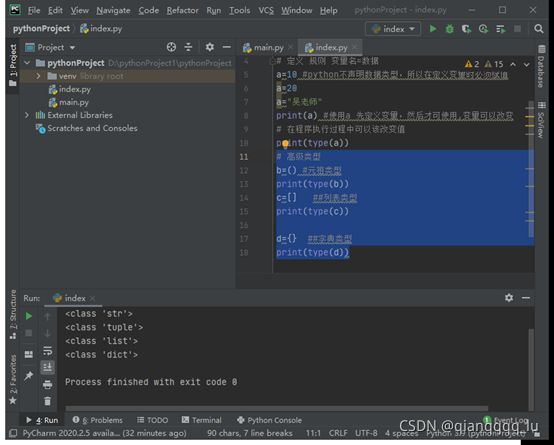This screenshot has height=445, width=554.
Task: Open Search Everywhere magnifier
Action: 538,29
